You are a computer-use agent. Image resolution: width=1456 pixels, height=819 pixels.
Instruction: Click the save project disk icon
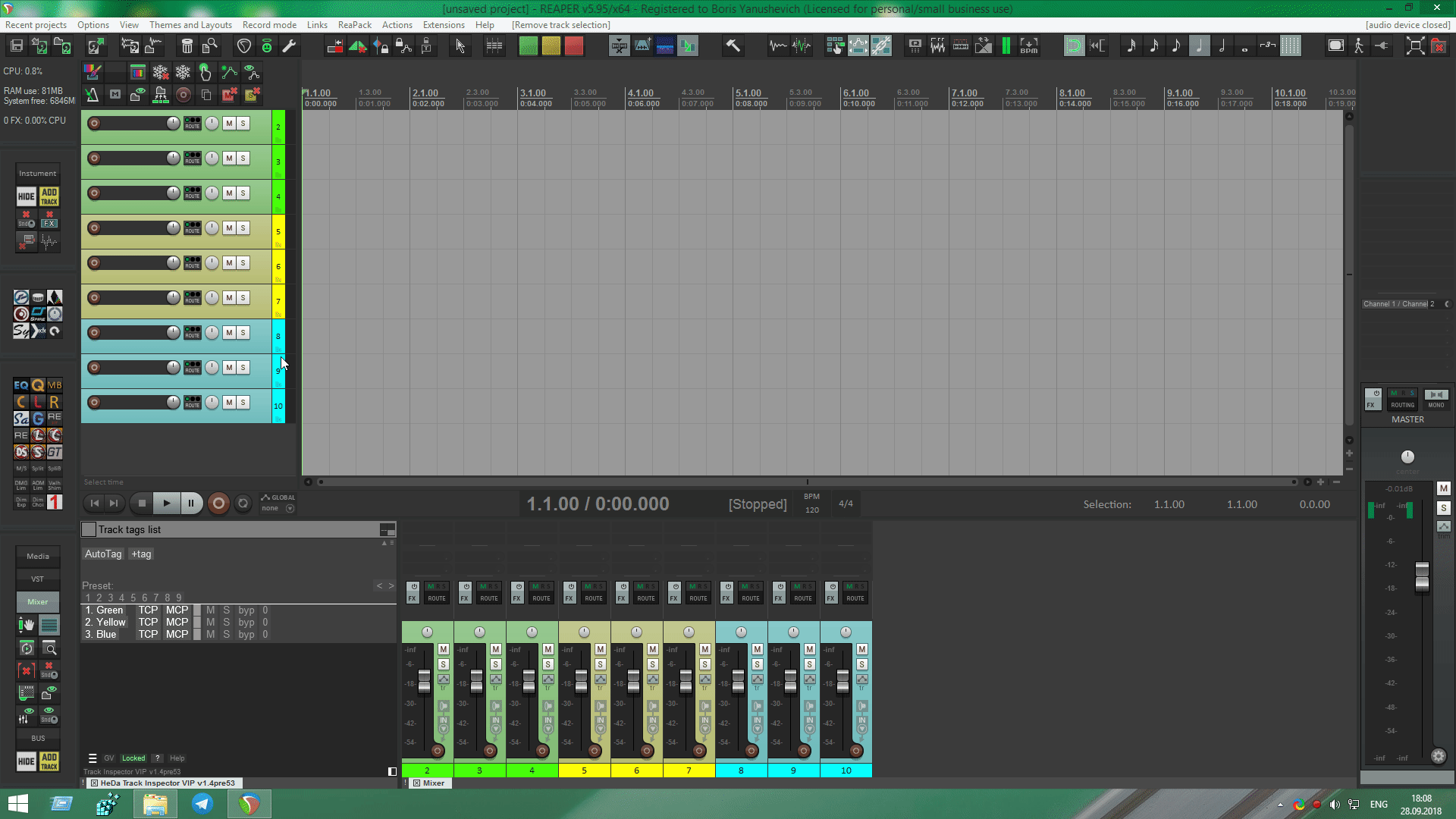coord(16,46)
